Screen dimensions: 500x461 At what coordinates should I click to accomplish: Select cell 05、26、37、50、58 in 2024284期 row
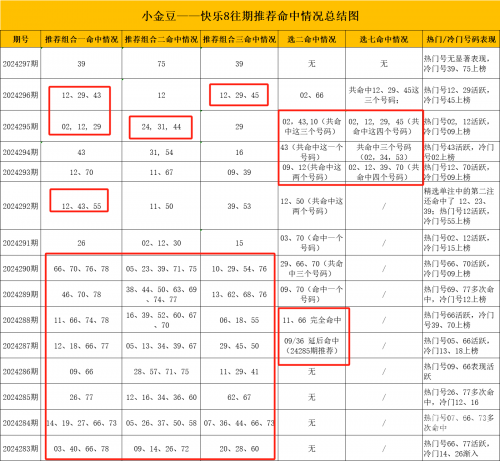(x=161, y=423)
